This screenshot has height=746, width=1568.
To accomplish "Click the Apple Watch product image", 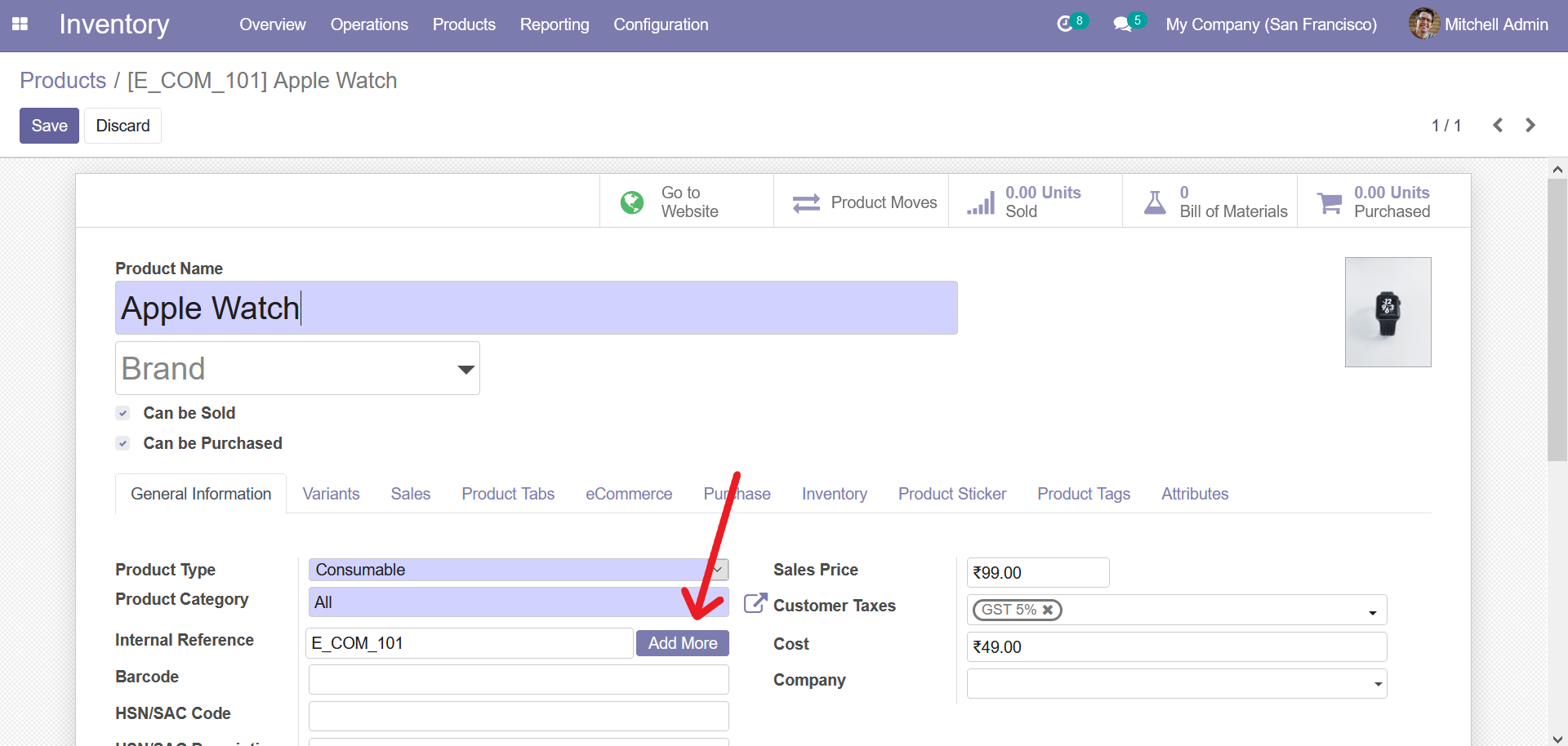I will point(1388,313).
